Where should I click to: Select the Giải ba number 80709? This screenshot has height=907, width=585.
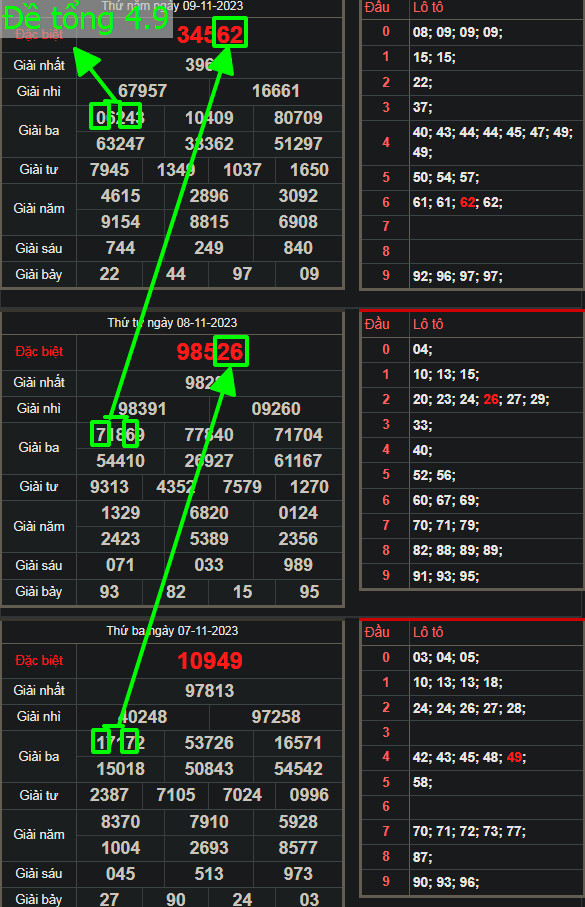(x=298, y=118)
